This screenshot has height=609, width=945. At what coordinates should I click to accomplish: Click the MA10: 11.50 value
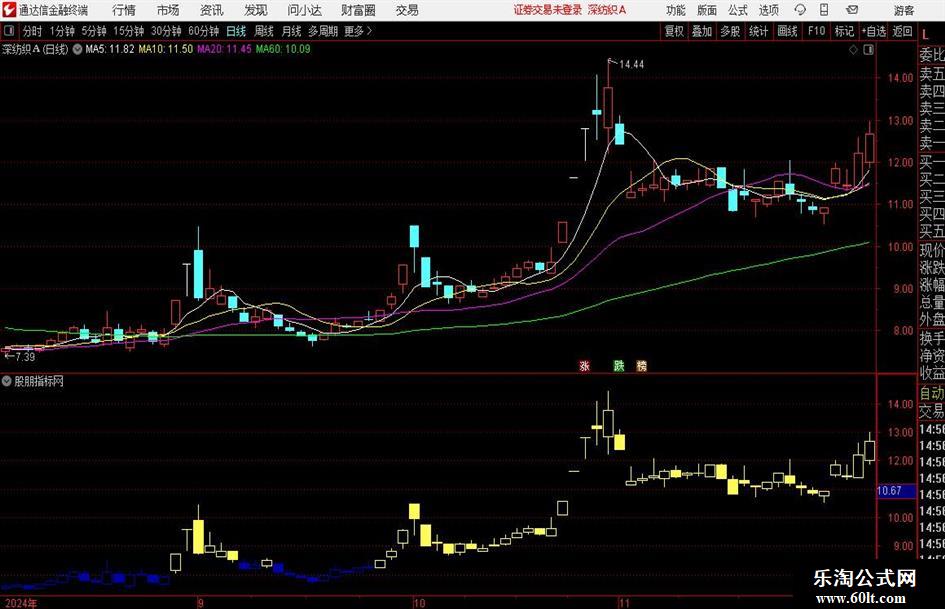pyautogui.click(x=166, y=49)
